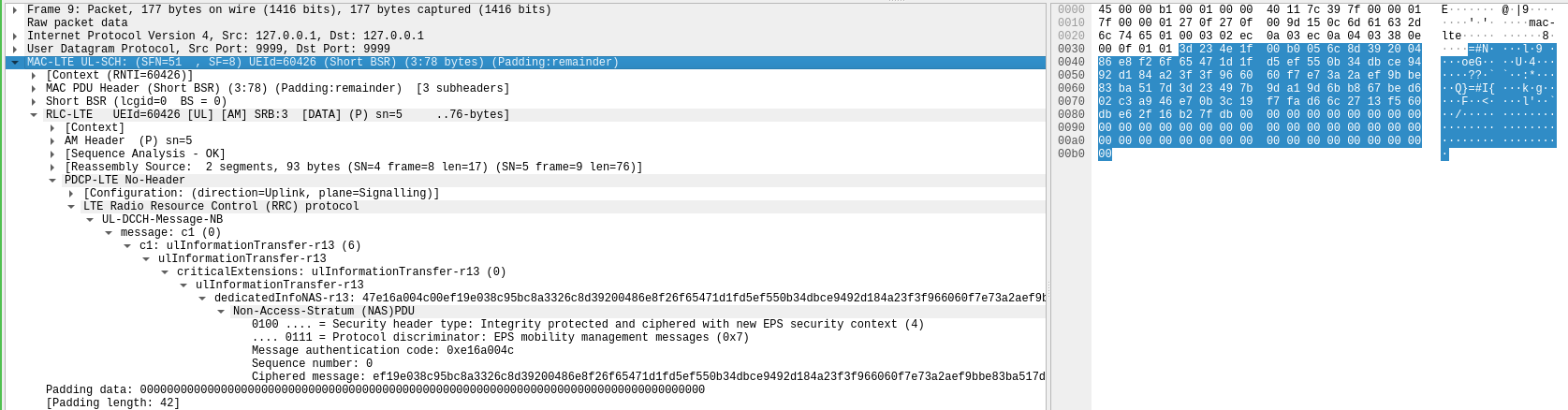This screenshot has height=410, width=1568.
Task: Expand the MAC PDU Header subheaders
Action: tap(34, 88)
